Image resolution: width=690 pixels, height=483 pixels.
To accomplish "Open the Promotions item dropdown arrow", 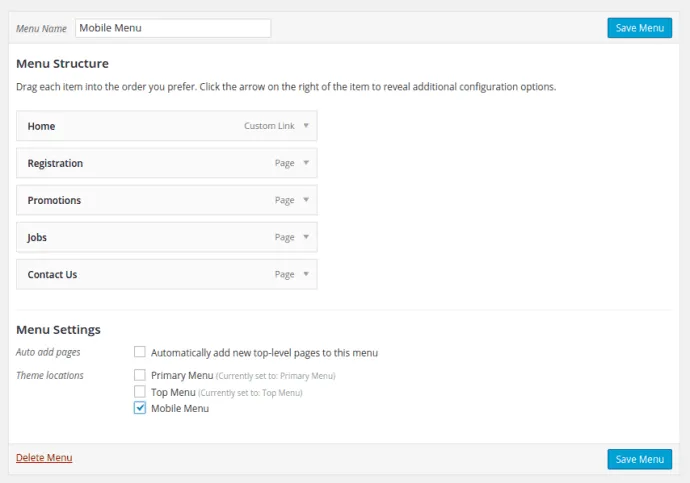I will [x=306, y=200].
